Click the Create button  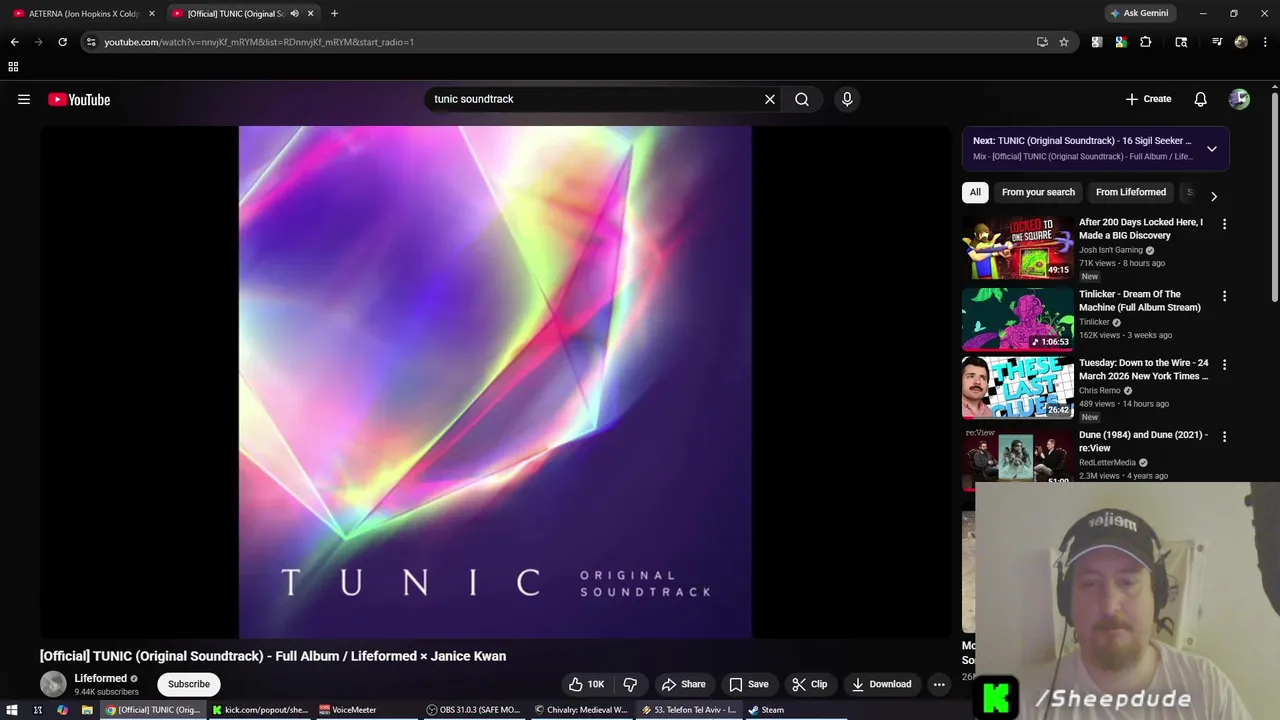tap(1148, 99)
